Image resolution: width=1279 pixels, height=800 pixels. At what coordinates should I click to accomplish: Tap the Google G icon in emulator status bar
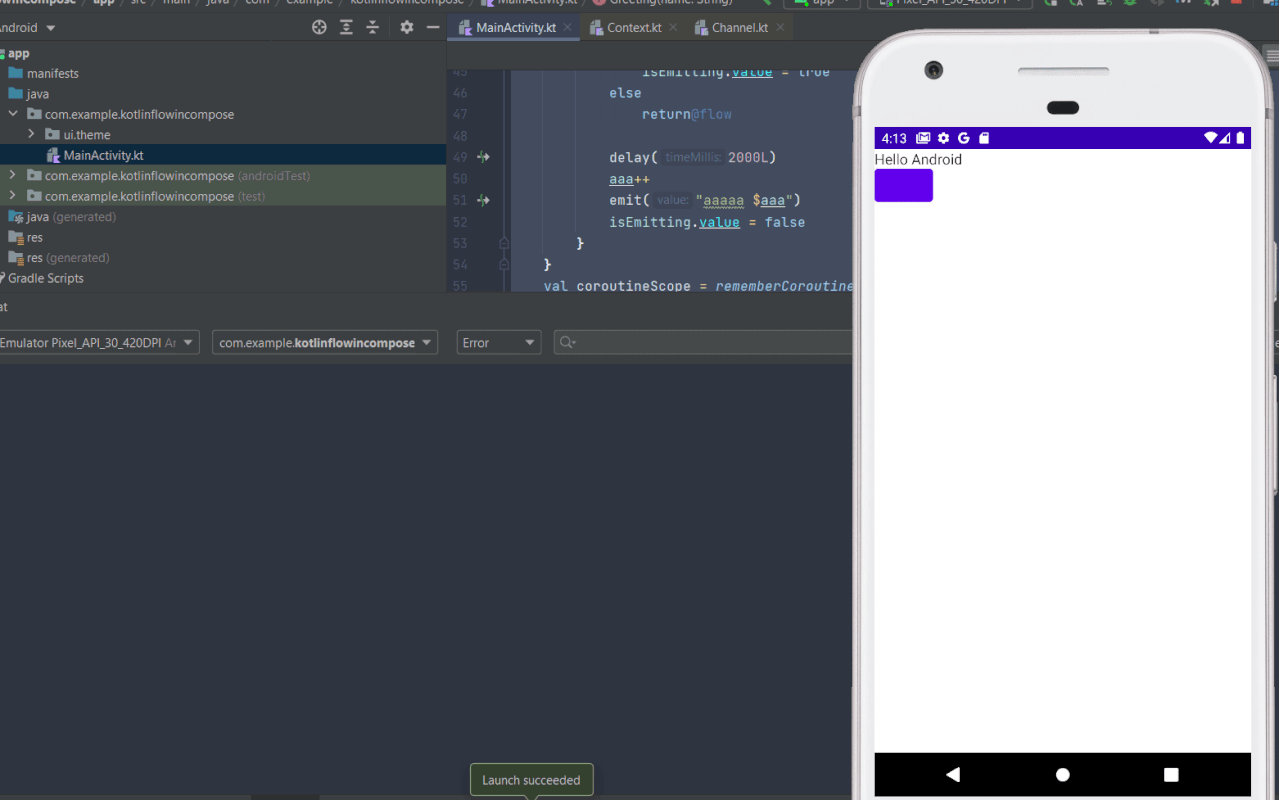[x=964, y=138]
